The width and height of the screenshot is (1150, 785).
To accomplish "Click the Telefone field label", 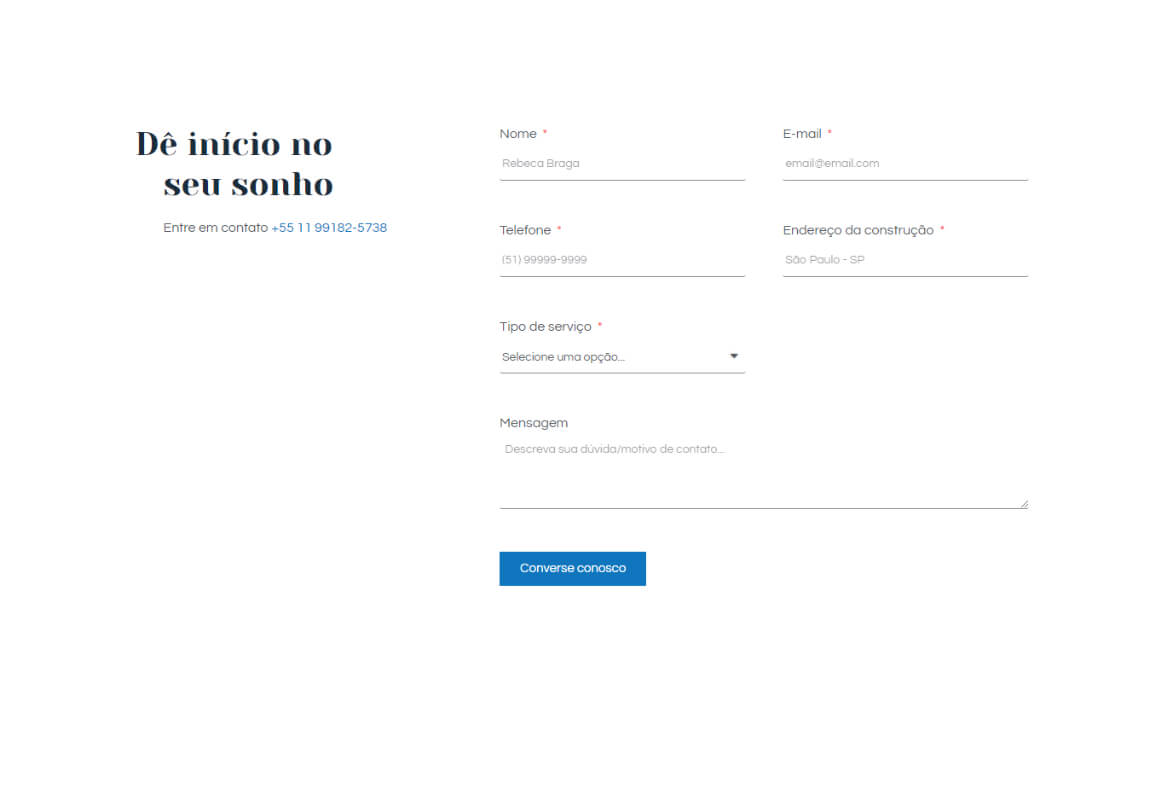I will [525, 231].
